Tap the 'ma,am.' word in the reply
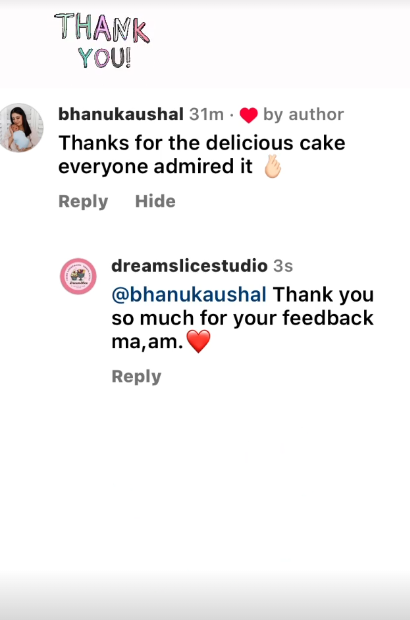 [147, 342]
